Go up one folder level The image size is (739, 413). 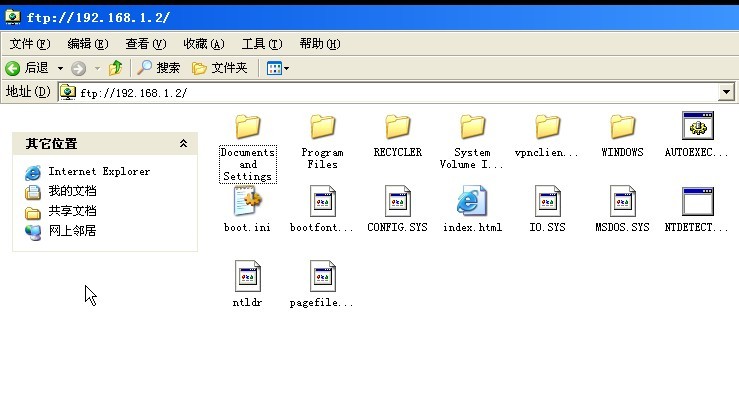[115, 68]
